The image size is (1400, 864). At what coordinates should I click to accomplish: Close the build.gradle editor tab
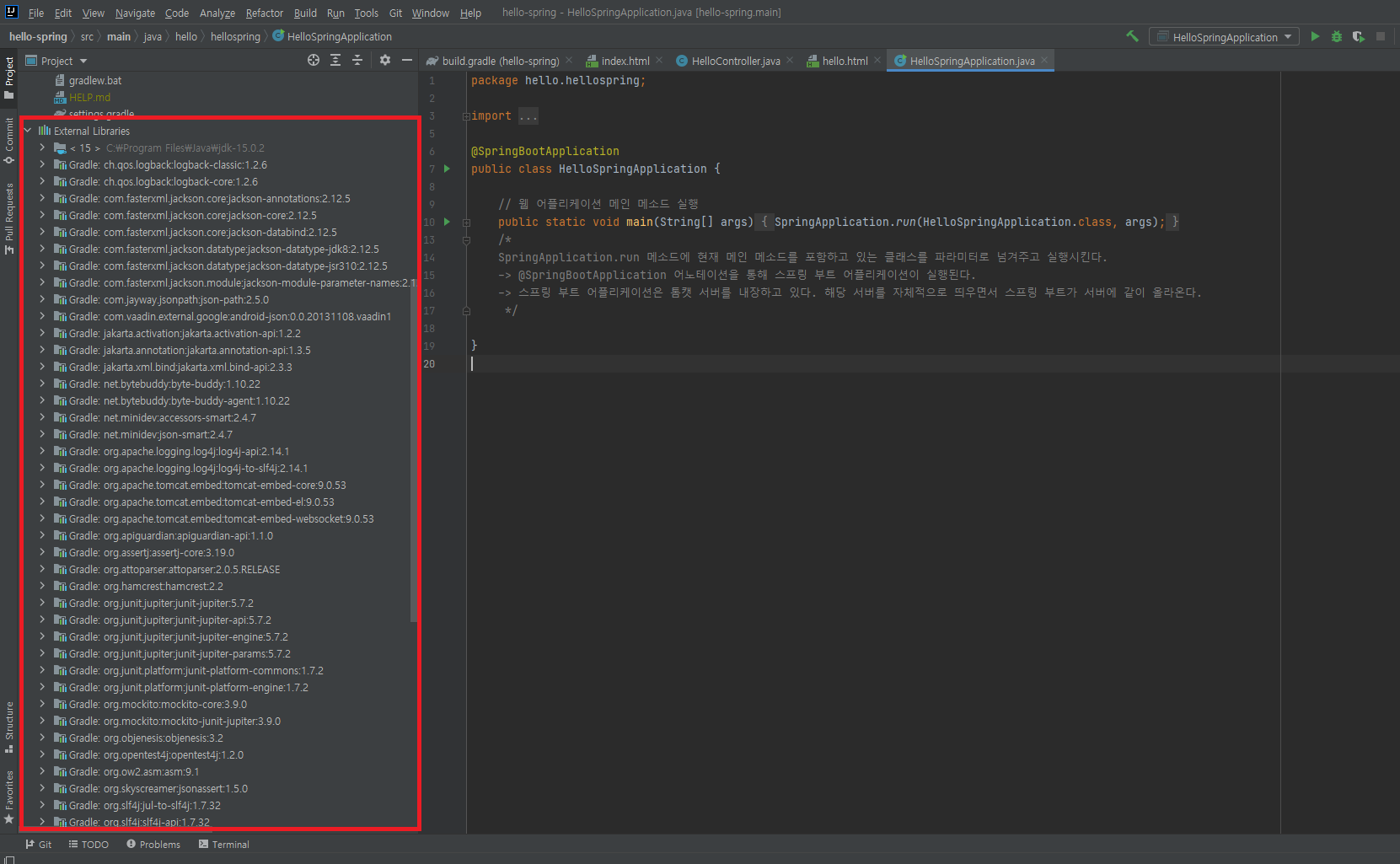pos(569,60)
